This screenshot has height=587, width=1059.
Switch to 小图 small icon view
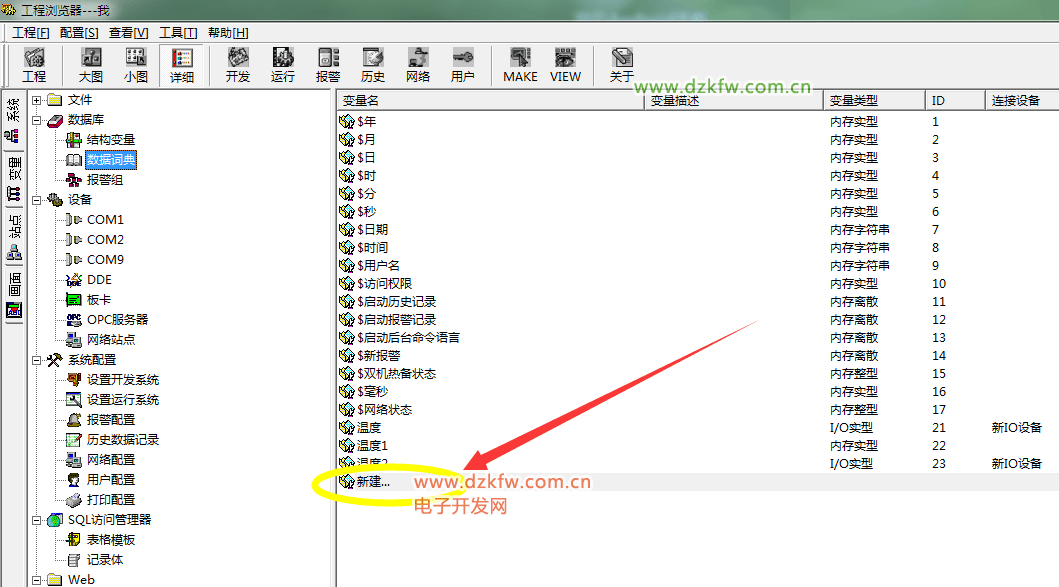pyautogui.click(x=136, y=65)
